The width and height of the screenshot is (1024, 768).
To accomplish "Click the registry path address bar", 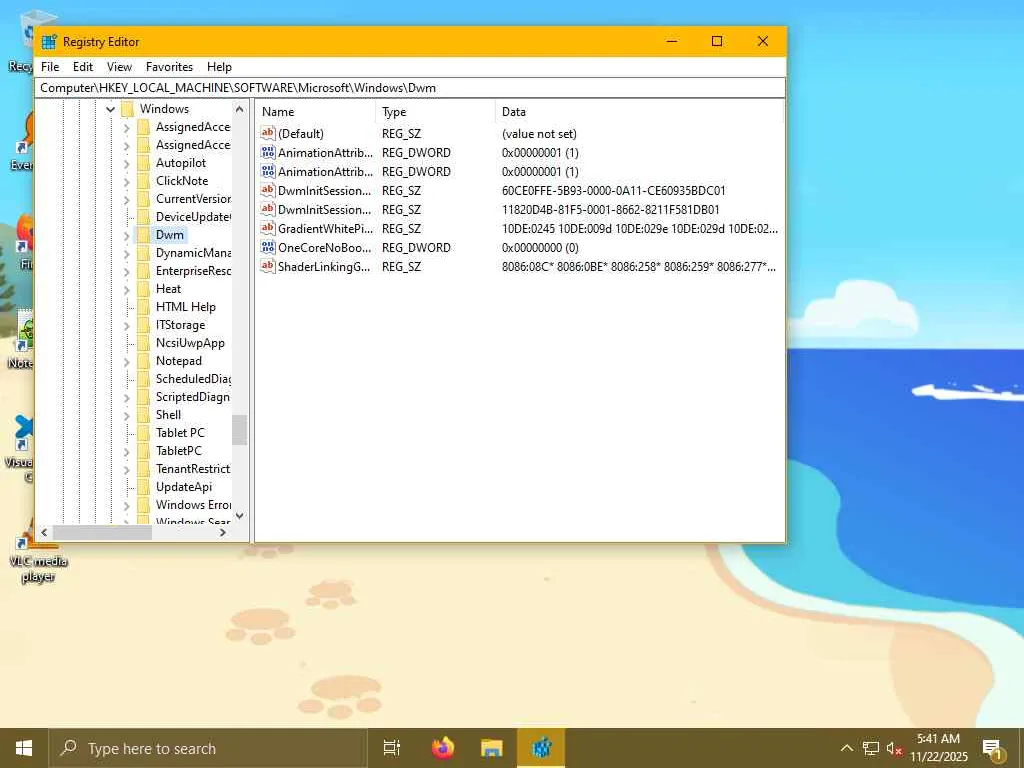I will pos(410,88).
